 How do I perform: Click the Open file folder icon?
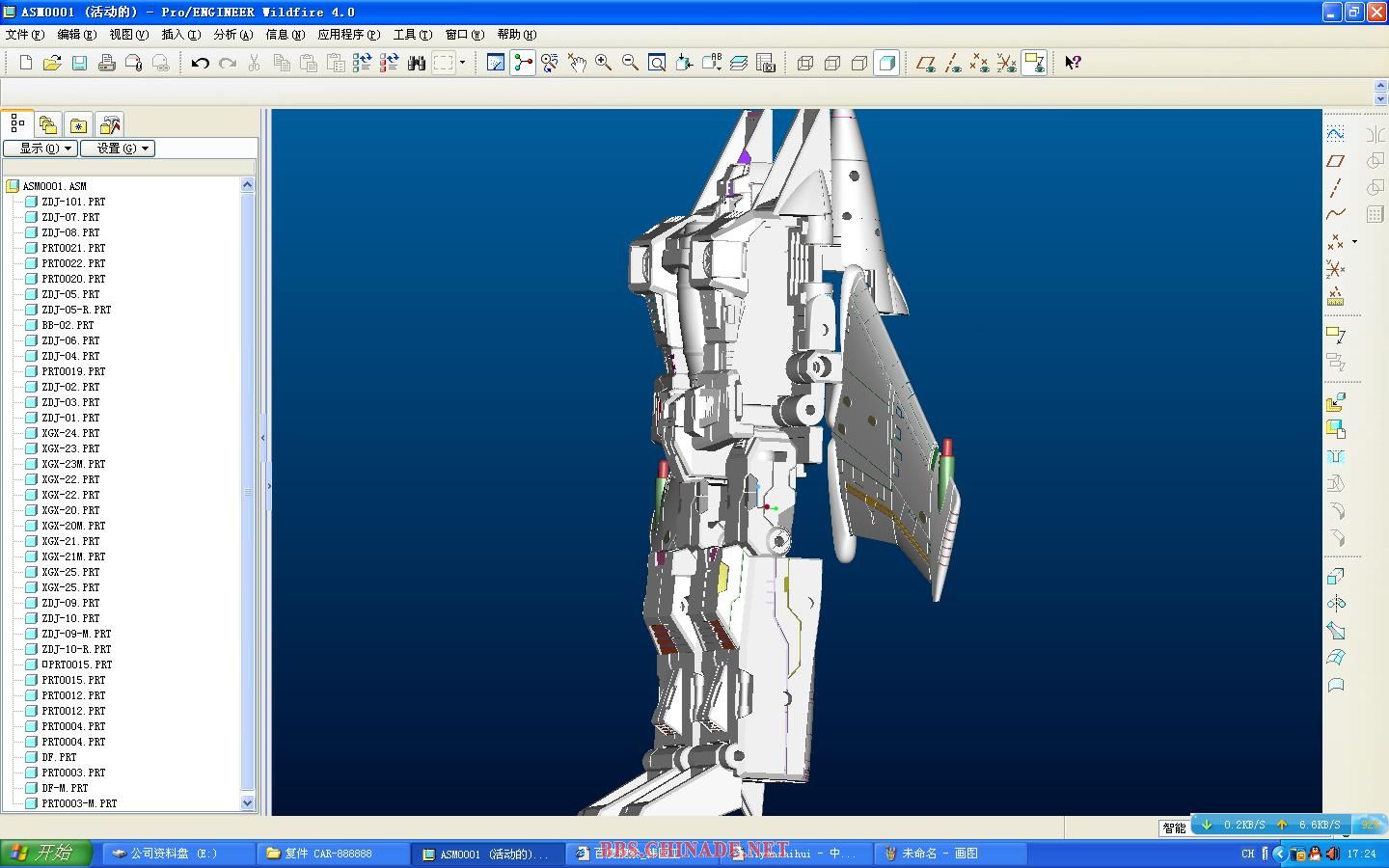(52, 63)
